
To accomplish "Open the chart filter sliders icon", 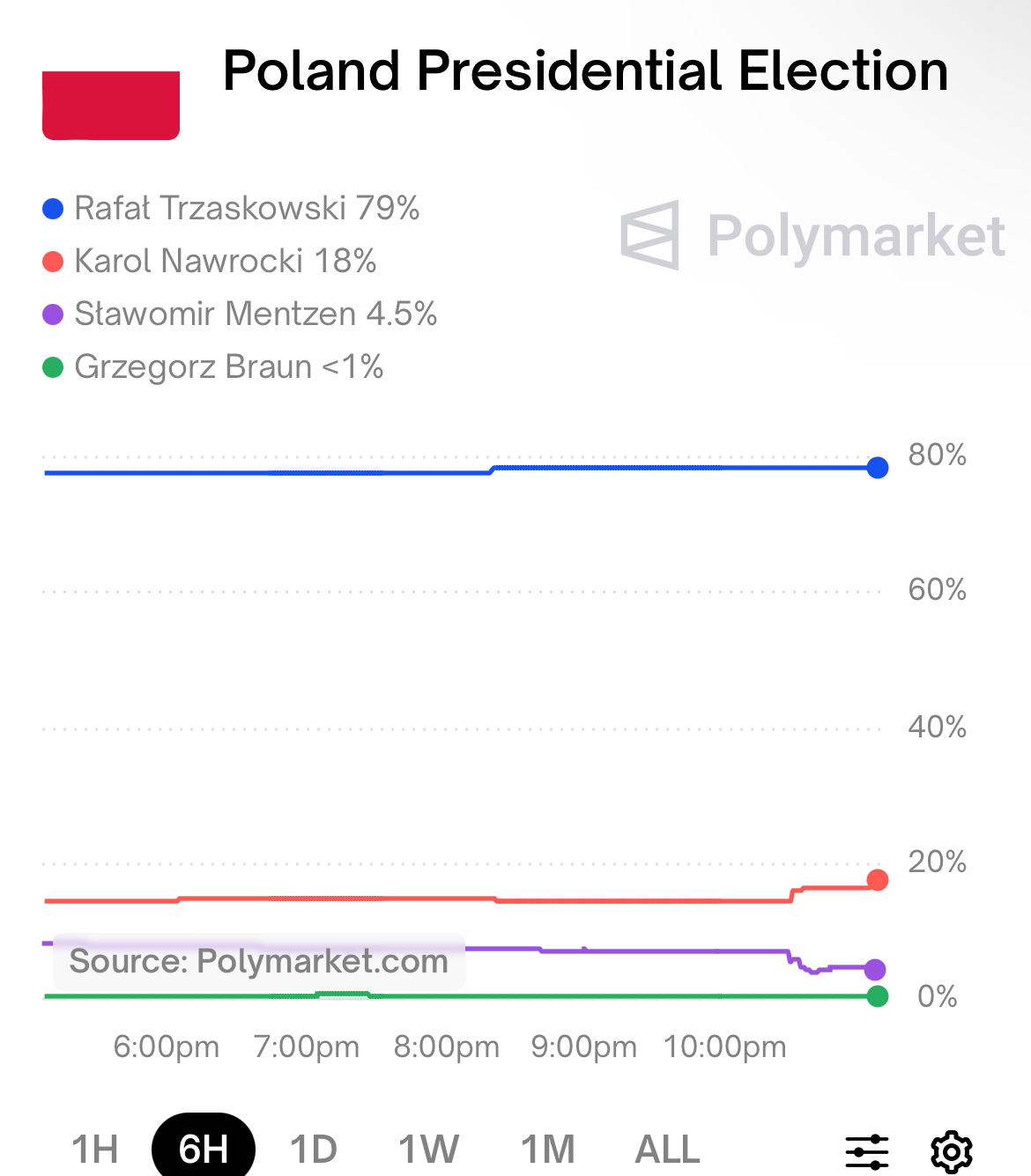I will [x=867, y=1151].
